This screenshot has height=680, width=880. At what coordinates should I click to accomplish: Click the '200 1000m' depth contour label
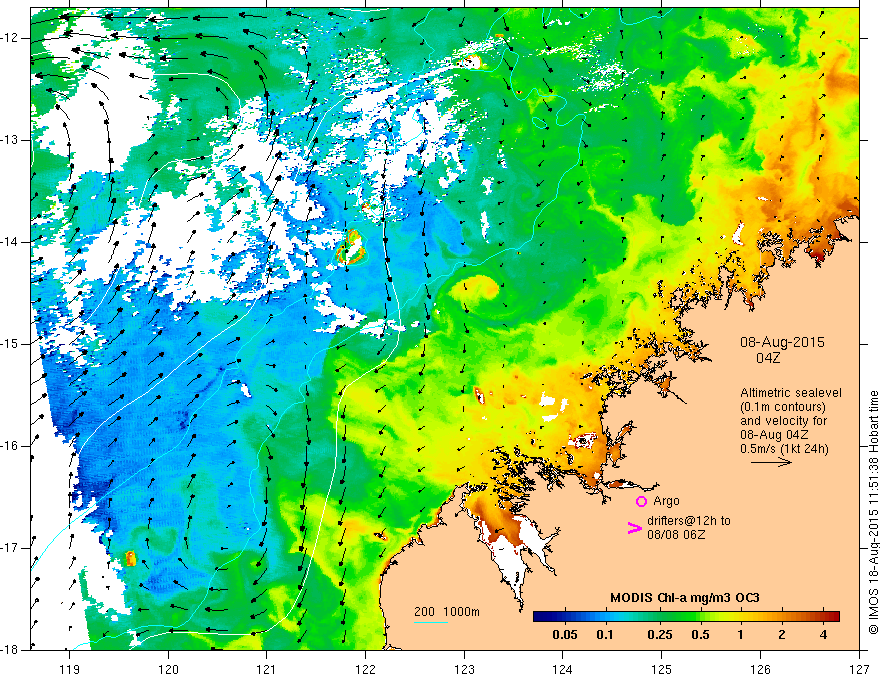point(447,612)
